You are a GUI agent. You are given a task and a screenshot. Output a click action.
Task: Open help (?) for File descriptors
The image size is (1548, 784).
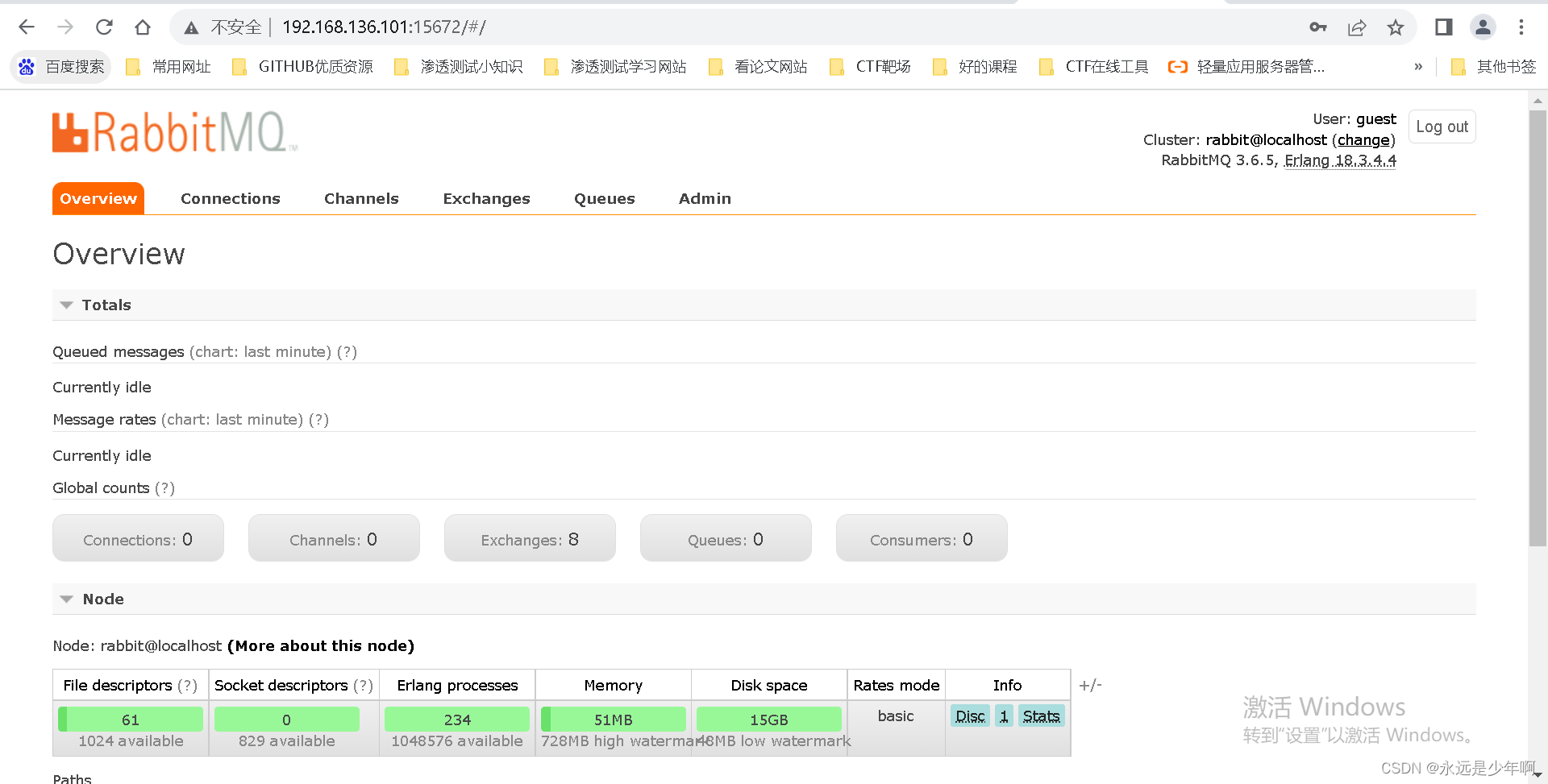(x=187, y=686)
